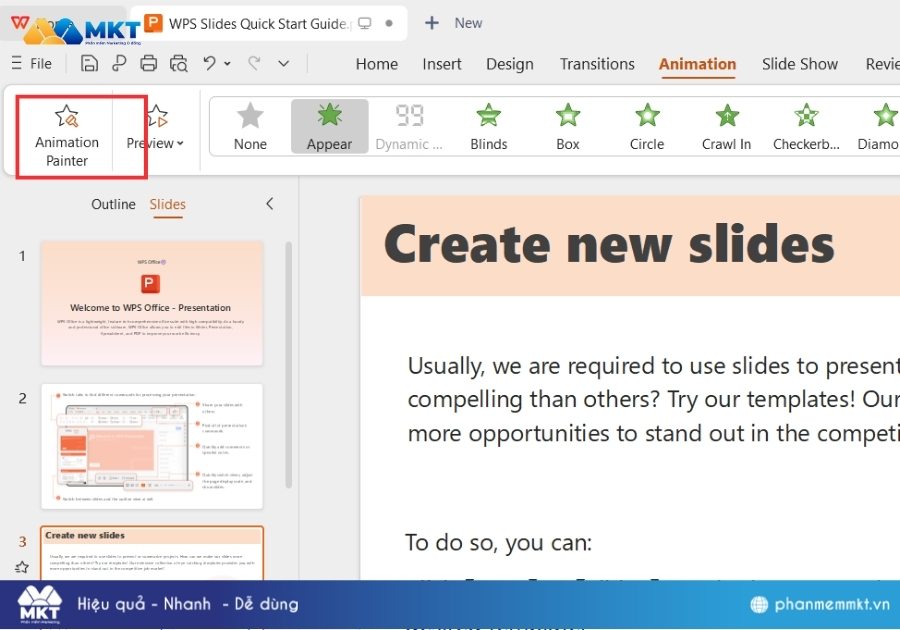Switch to the Outline pane view
This screenshot has height=630, width=900.
pos(113,204)
